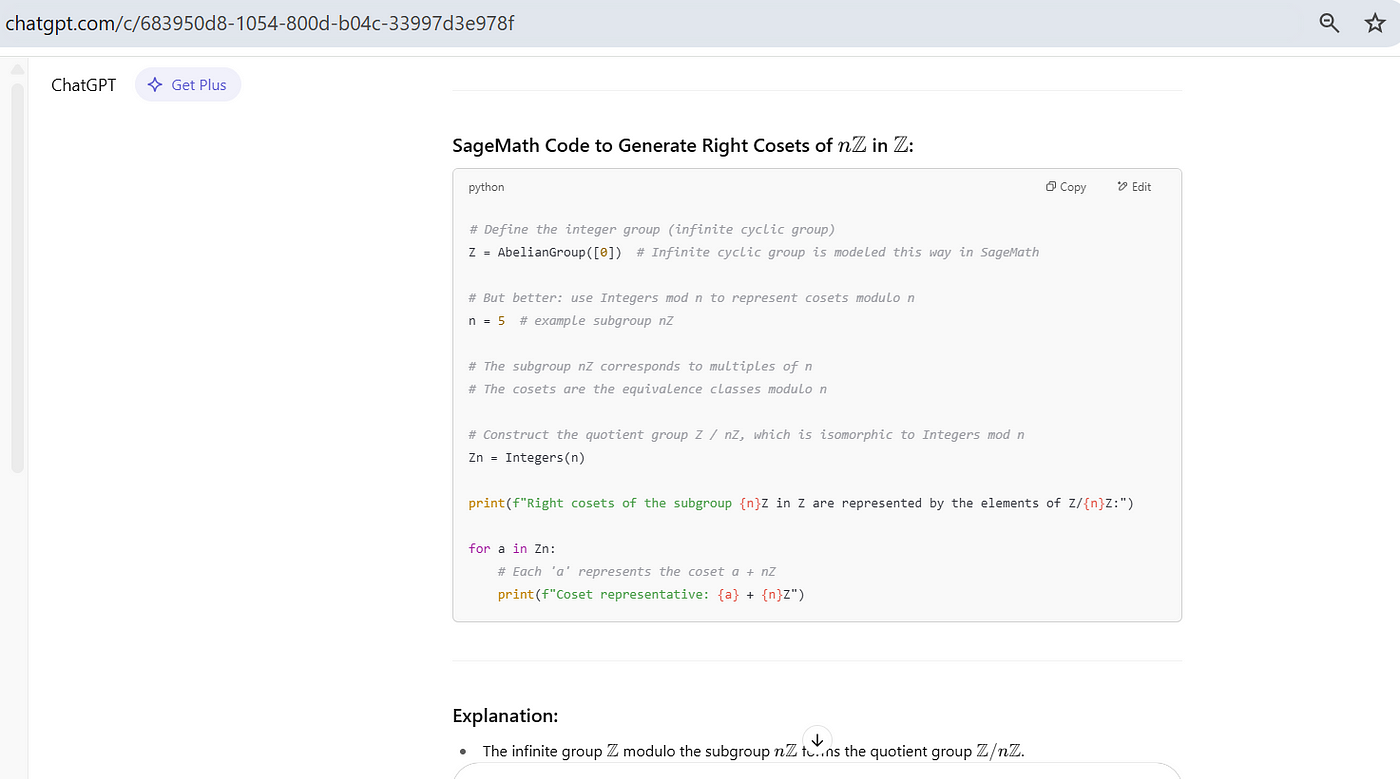Click the message input box at bottom
This screenshot has width=1400, height=779.
click(817, 771)
